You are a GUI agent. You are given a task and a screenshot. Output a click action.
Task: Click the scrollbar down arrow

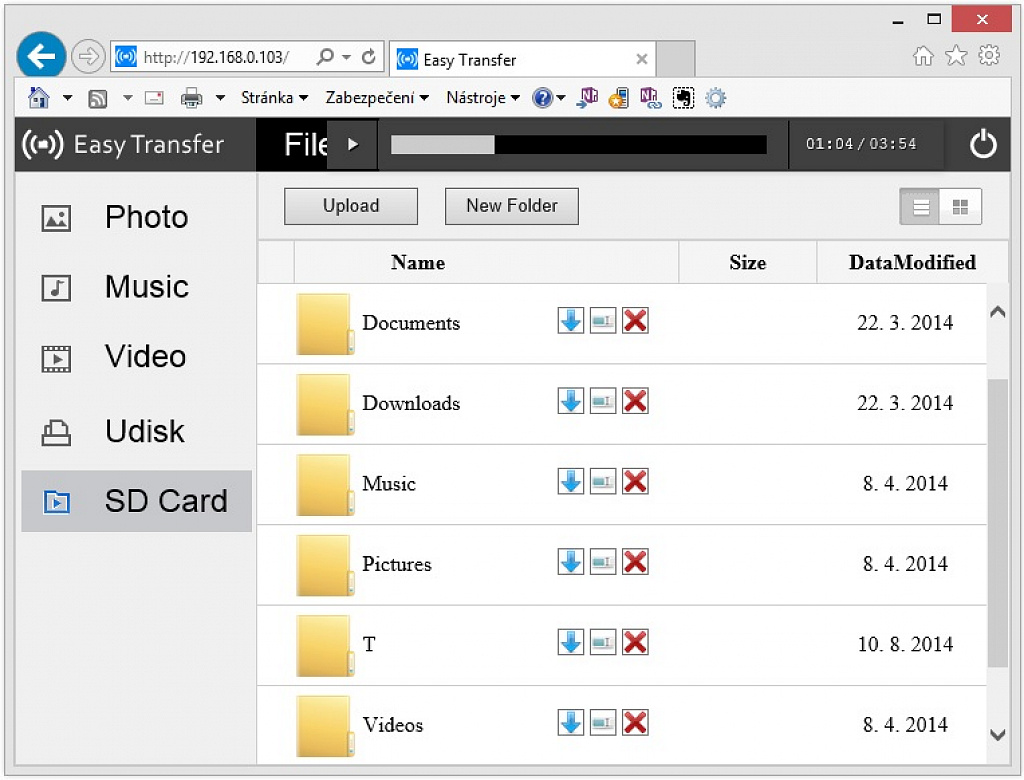click(x=998, y=735)
